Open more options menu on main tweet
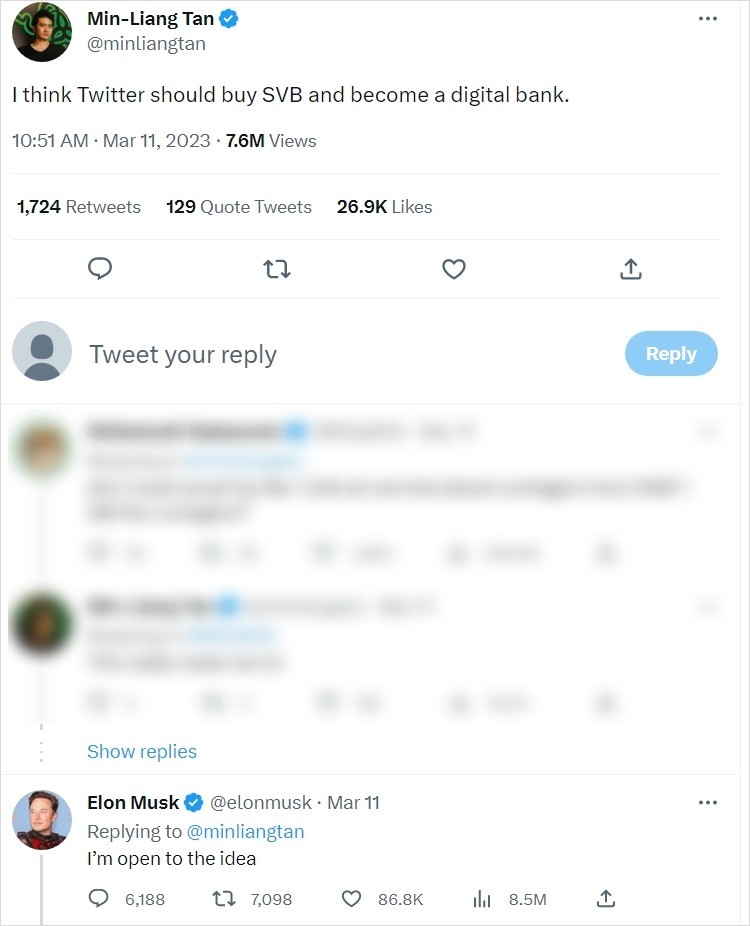750x926 pixels. (x=708, y=19)
